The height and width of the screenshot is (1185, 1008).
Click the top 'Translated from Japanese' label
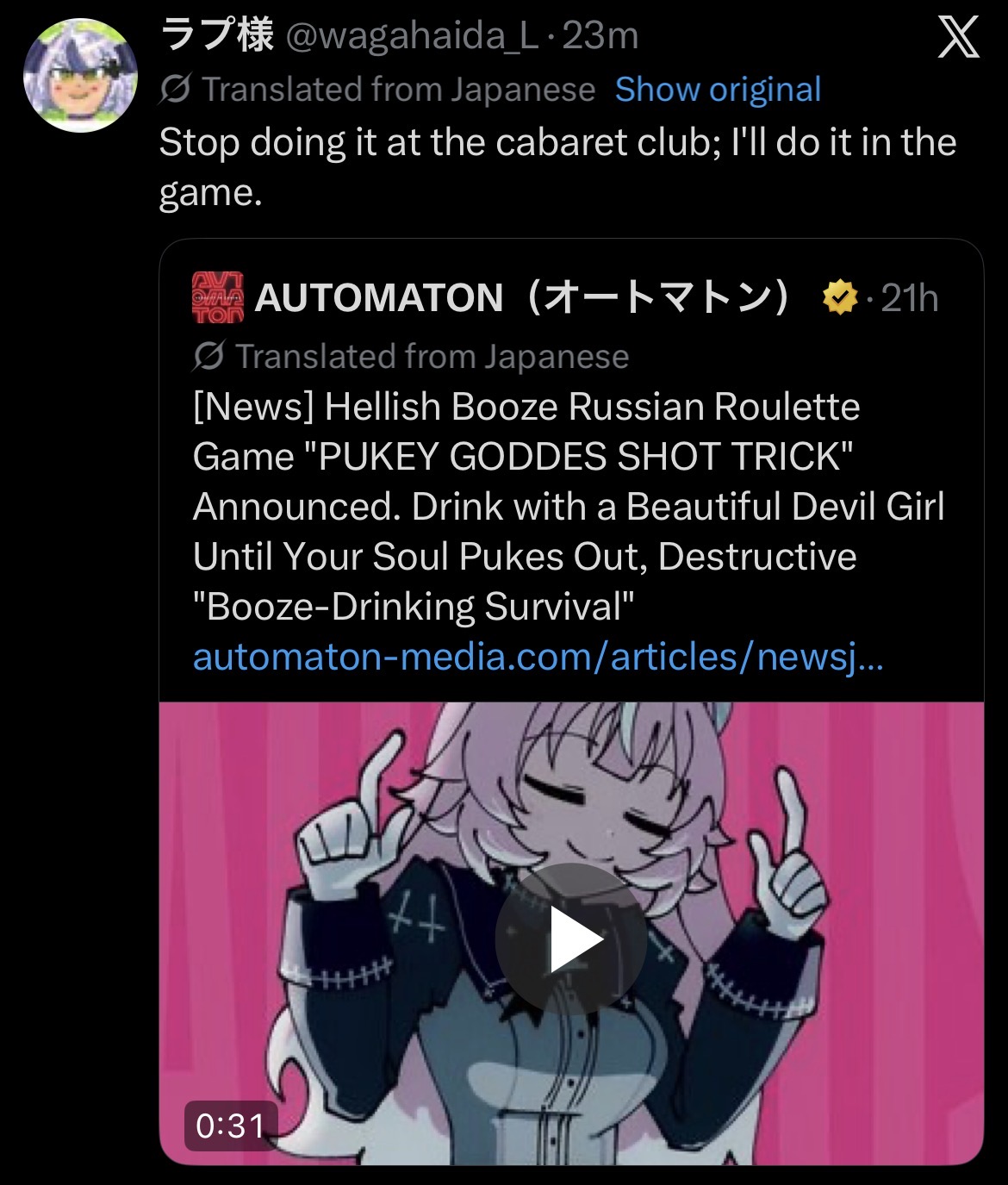[x=398, y=90]
